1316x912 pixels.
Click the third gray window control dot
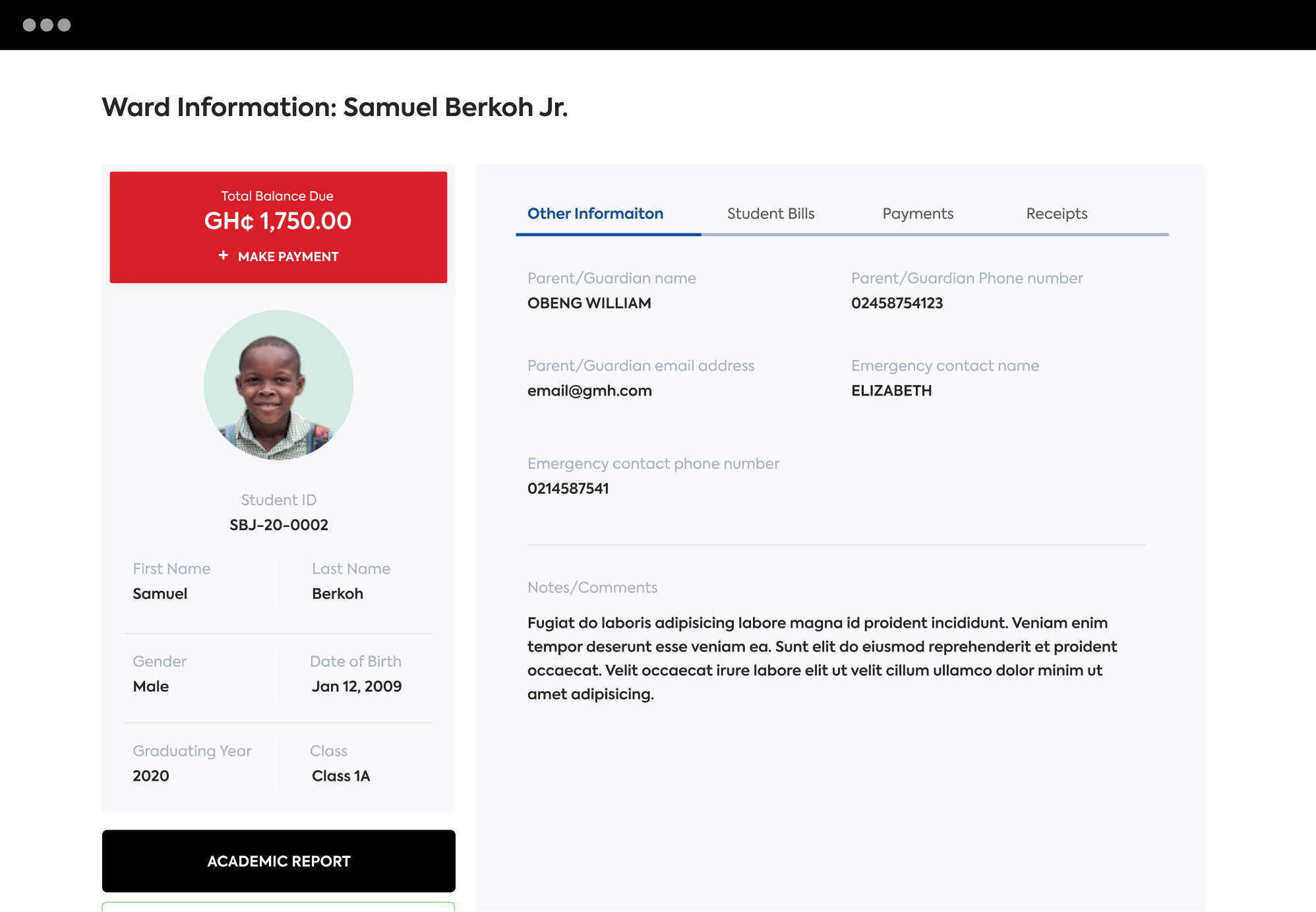coord(65,25)
